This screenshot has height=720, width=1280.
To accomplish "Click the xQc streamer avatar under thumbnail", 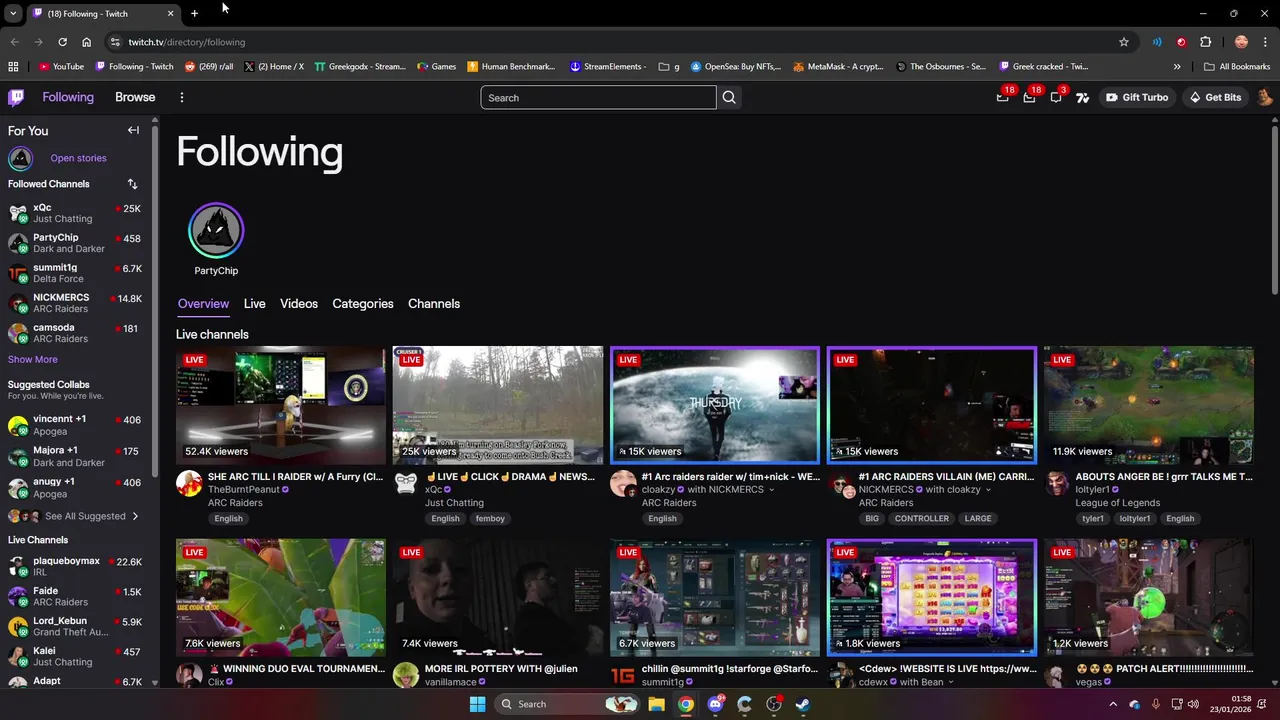I will point(406,484).
